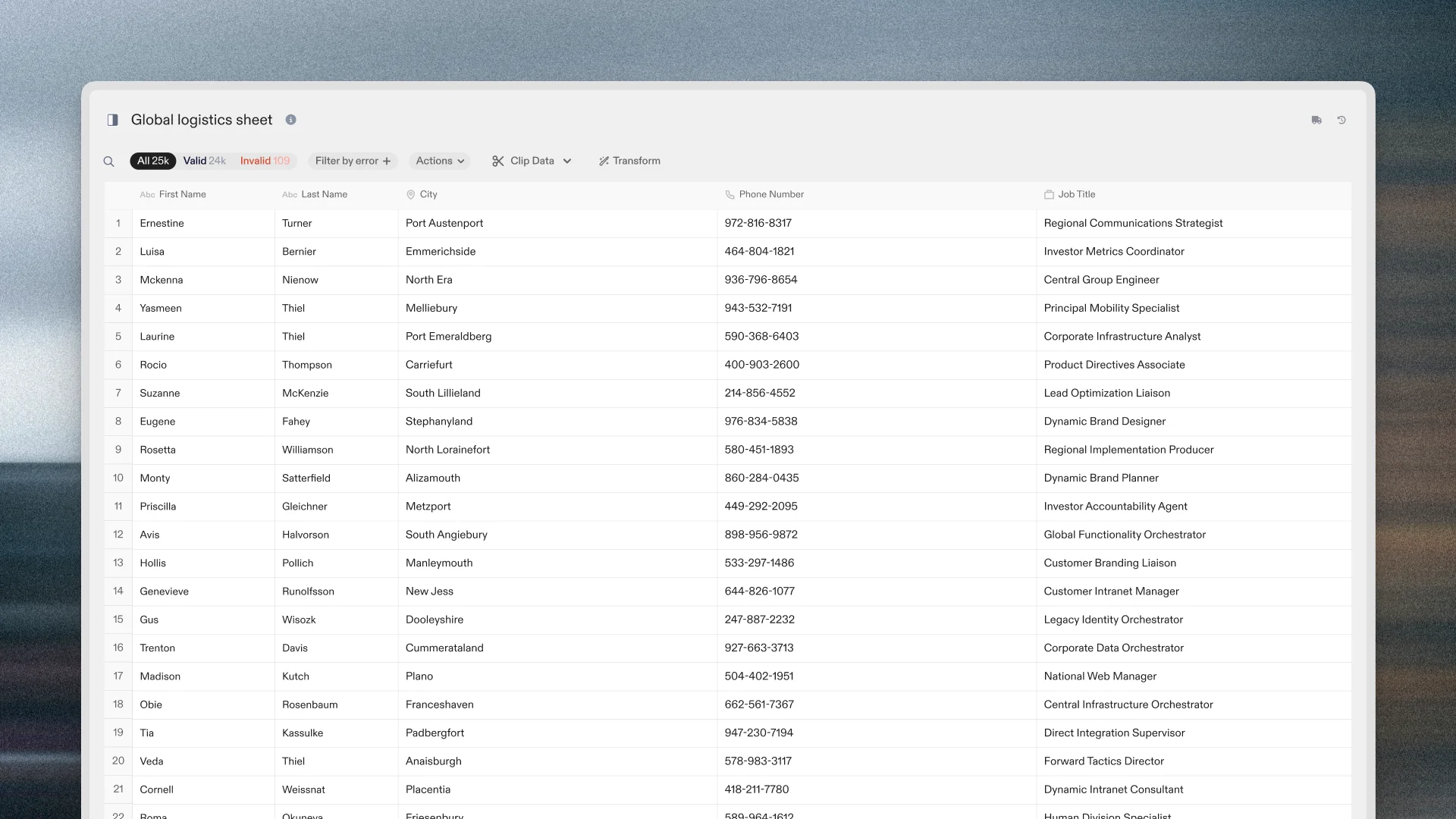Click the scissors Clip Data icon
1456x819 pixels.
coord(498,161)
